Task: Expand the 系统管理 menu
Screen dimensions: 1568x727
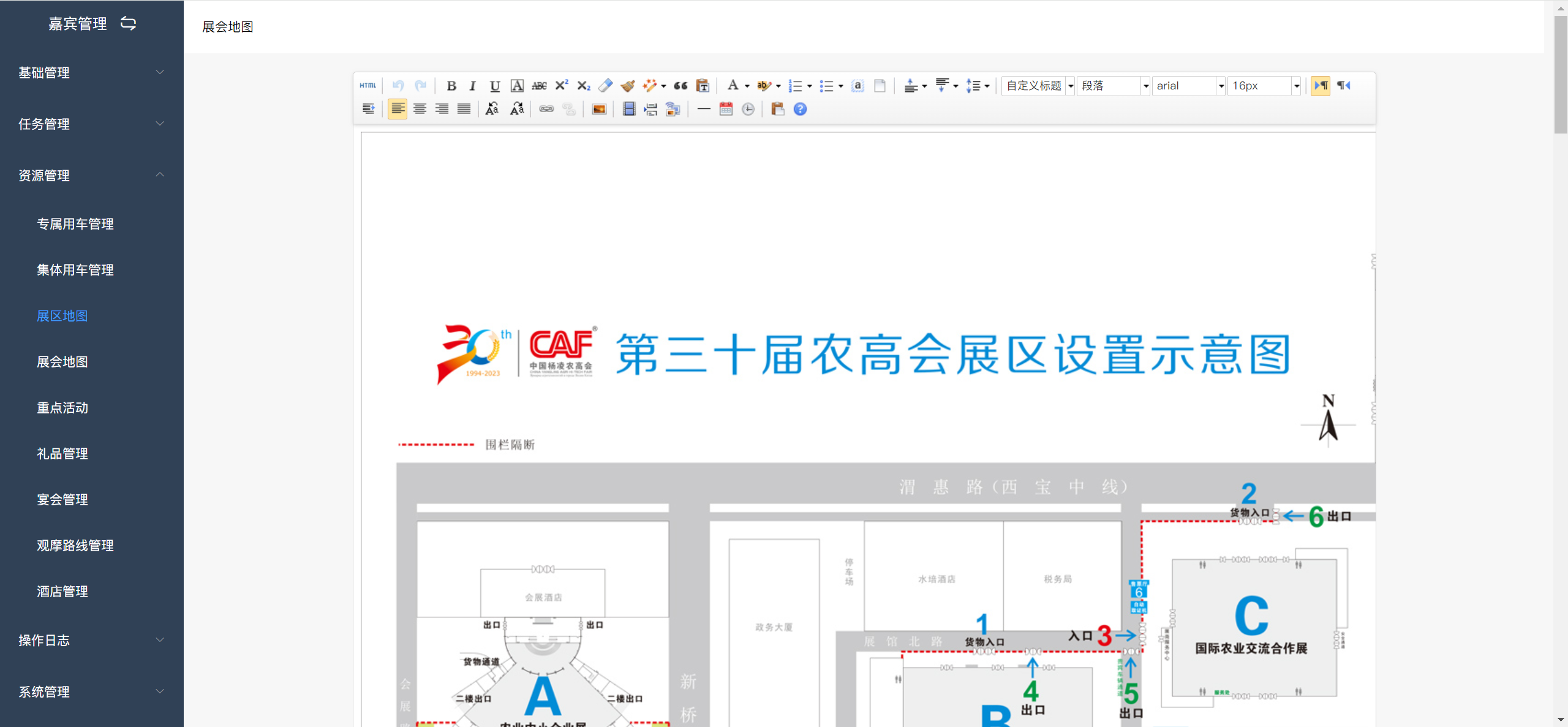Action: (x=92, y=691)
